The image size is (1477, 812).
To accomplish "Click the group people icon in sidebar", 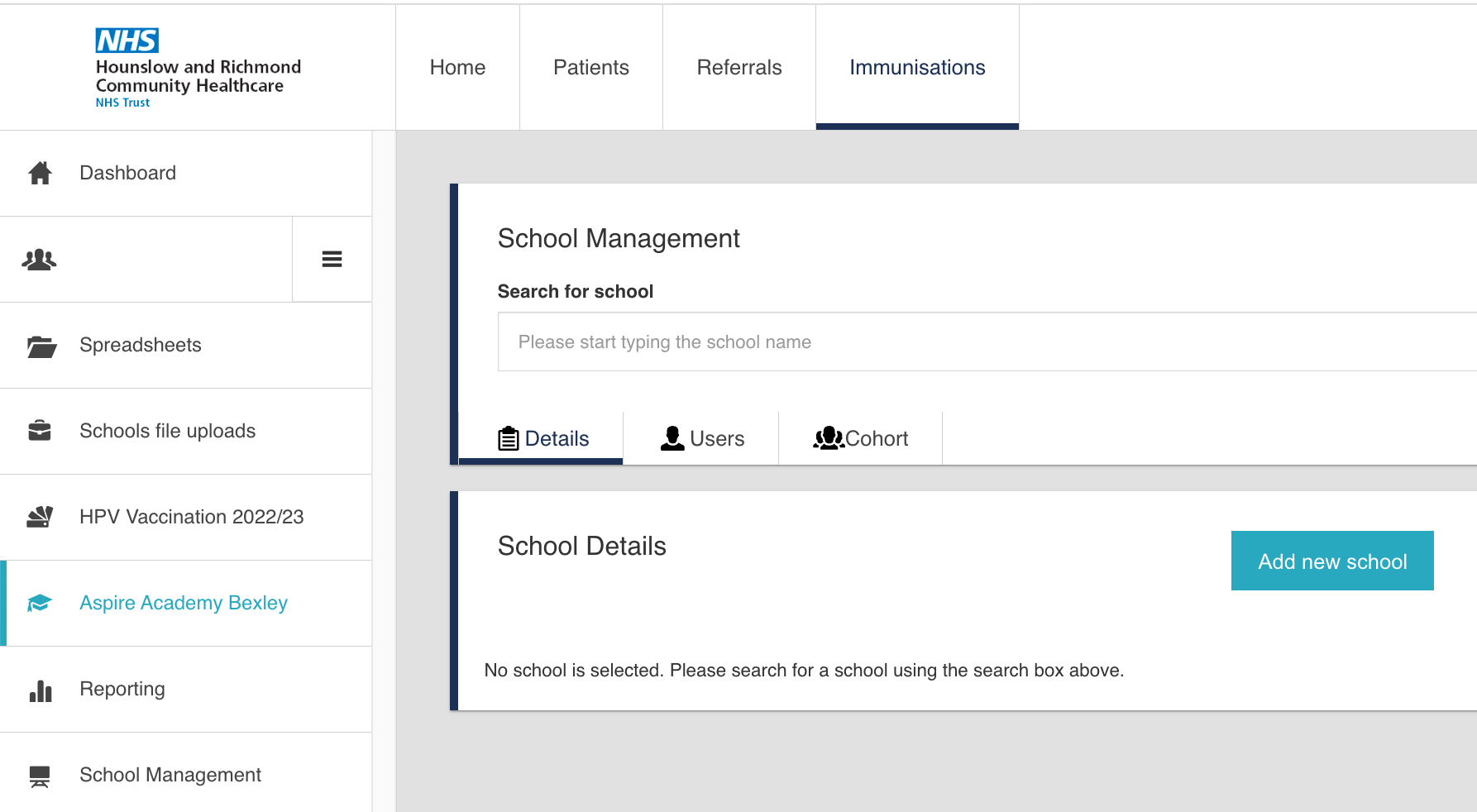I will [39, 260].
